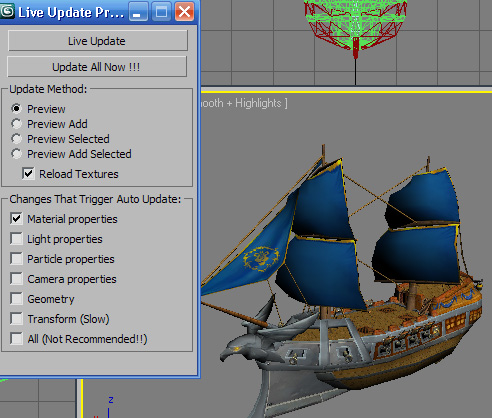Viewport: 492px width, 418px height.
Task: Minimize the Live Update window
Action: (138, 12)
